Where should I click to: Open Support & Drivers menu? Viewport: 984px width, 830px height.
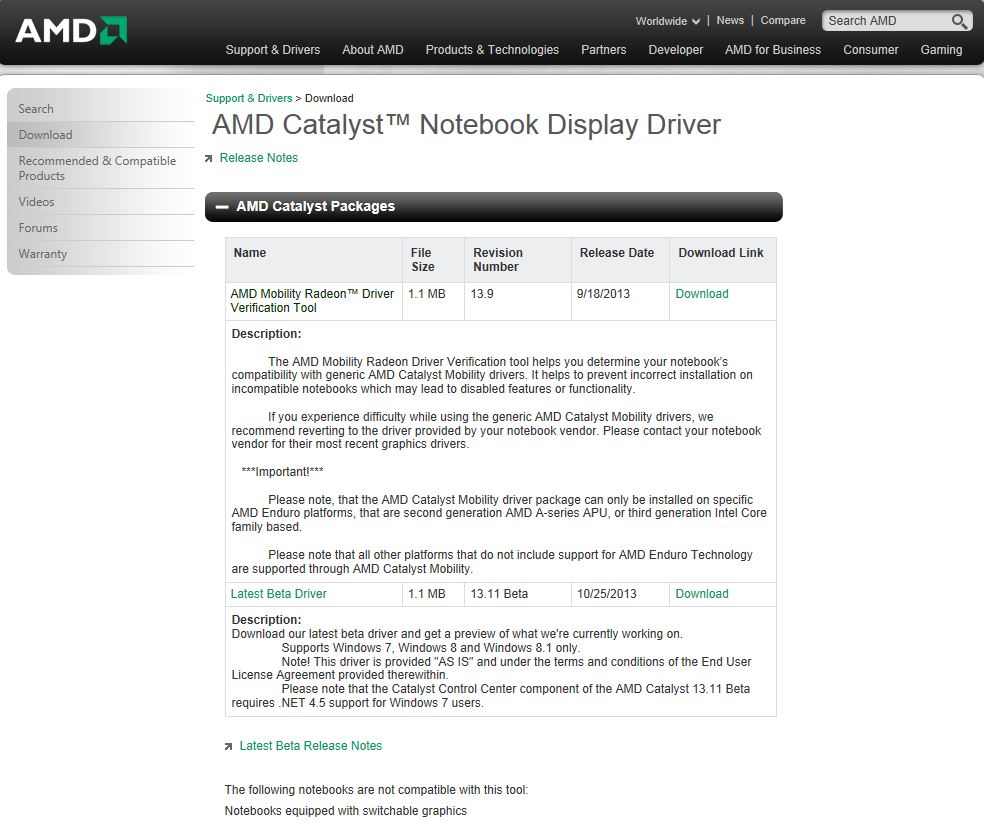272,50
